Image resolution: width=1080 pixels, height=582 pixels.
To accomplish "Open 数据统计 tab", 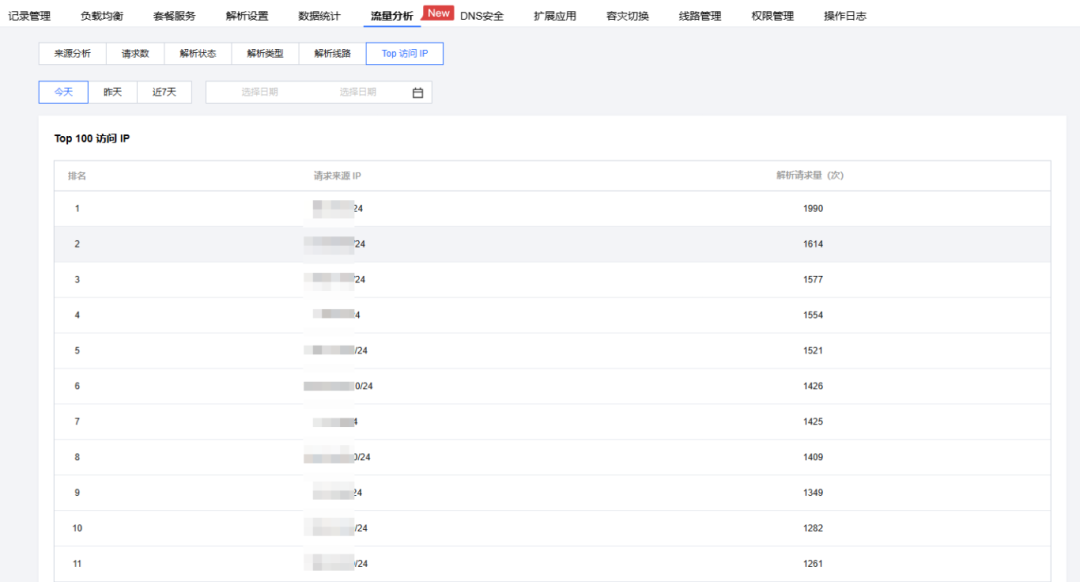I will tap(320, 16).
